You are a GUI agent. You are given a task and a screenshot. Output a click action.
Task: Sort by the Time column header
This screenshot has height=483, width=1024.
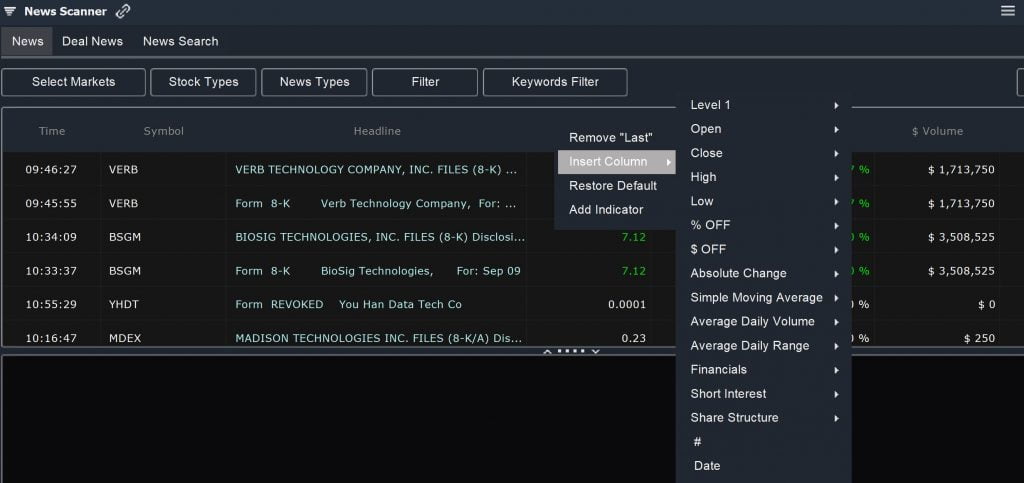click(52, 131)
